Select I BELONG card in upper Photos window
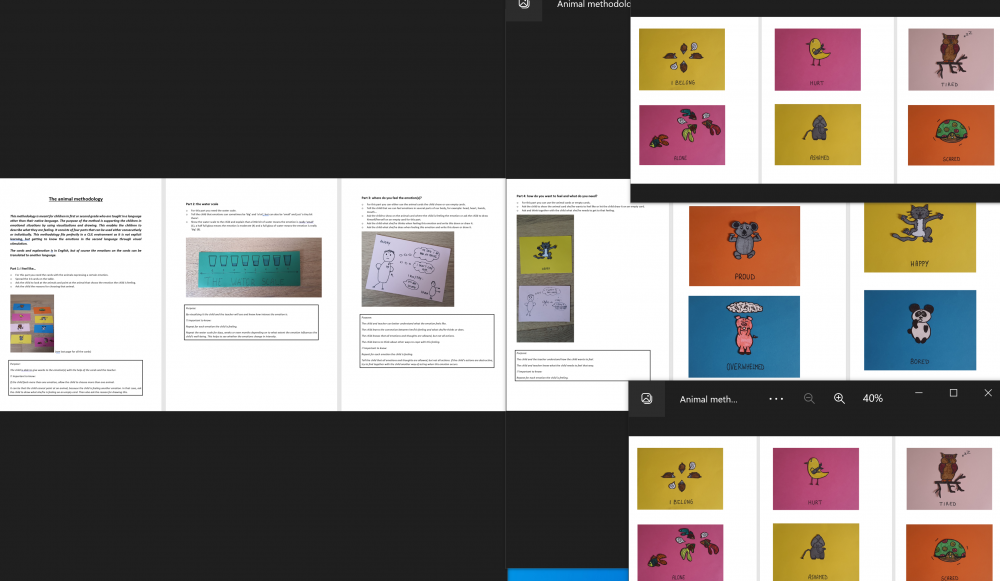 [682, 59]
